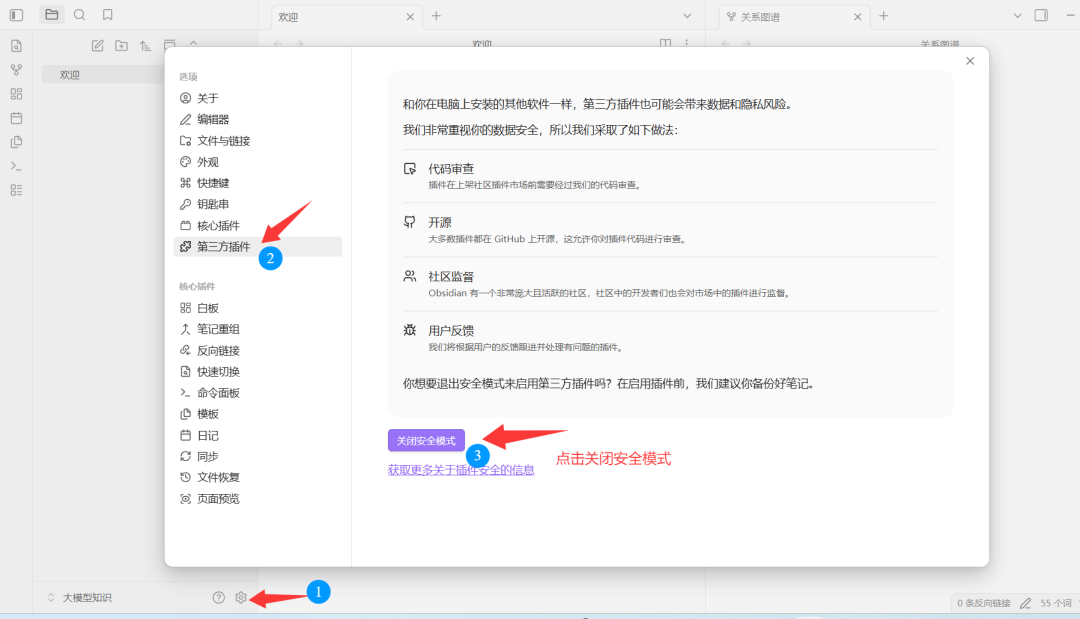
Task: Open 快捷键 settings
Action: [258, 183]
